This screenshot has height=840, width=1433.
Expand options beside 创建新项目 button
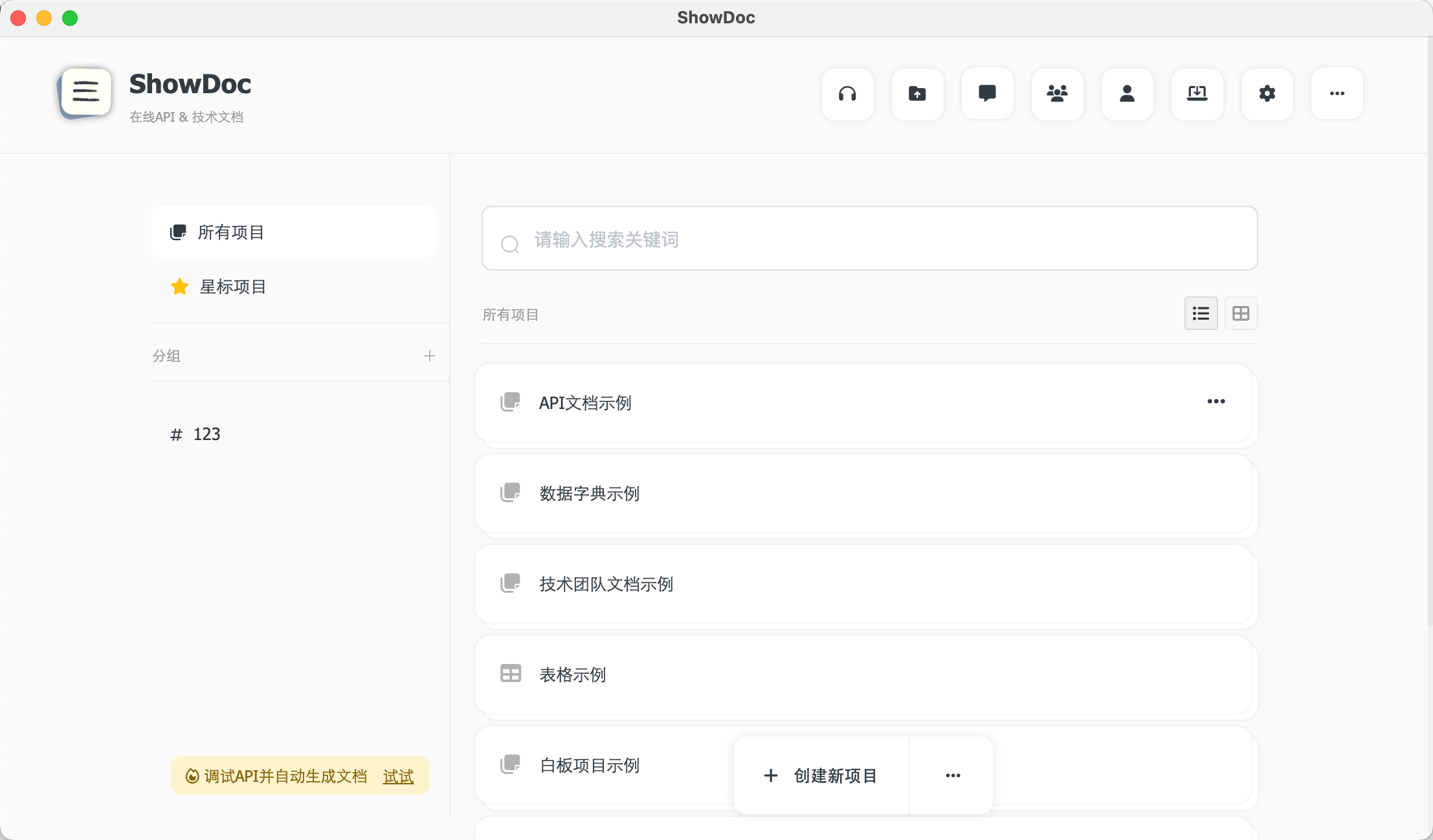tap(953, 775)
